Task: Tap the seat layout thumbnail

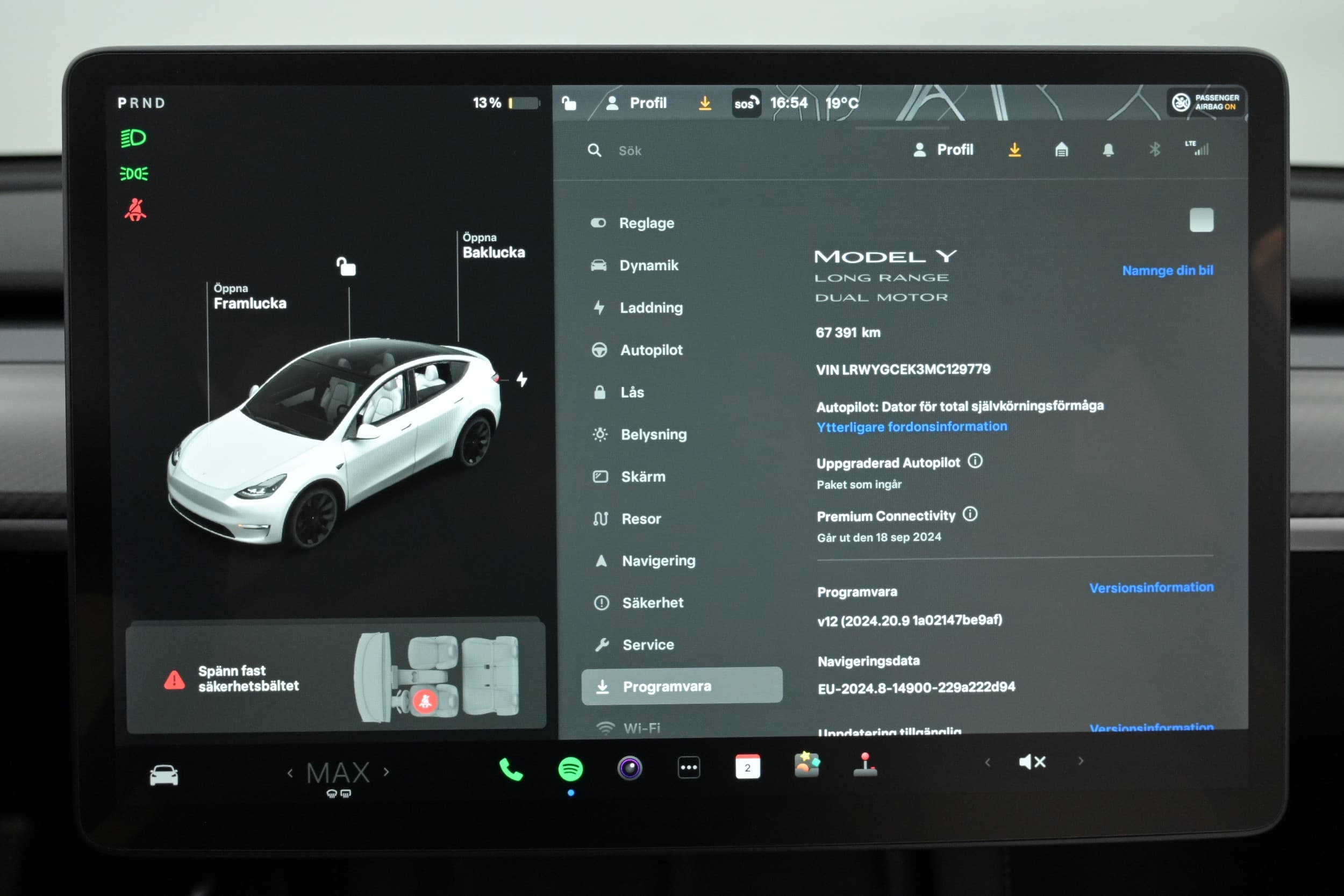Action: click(437, 677)
